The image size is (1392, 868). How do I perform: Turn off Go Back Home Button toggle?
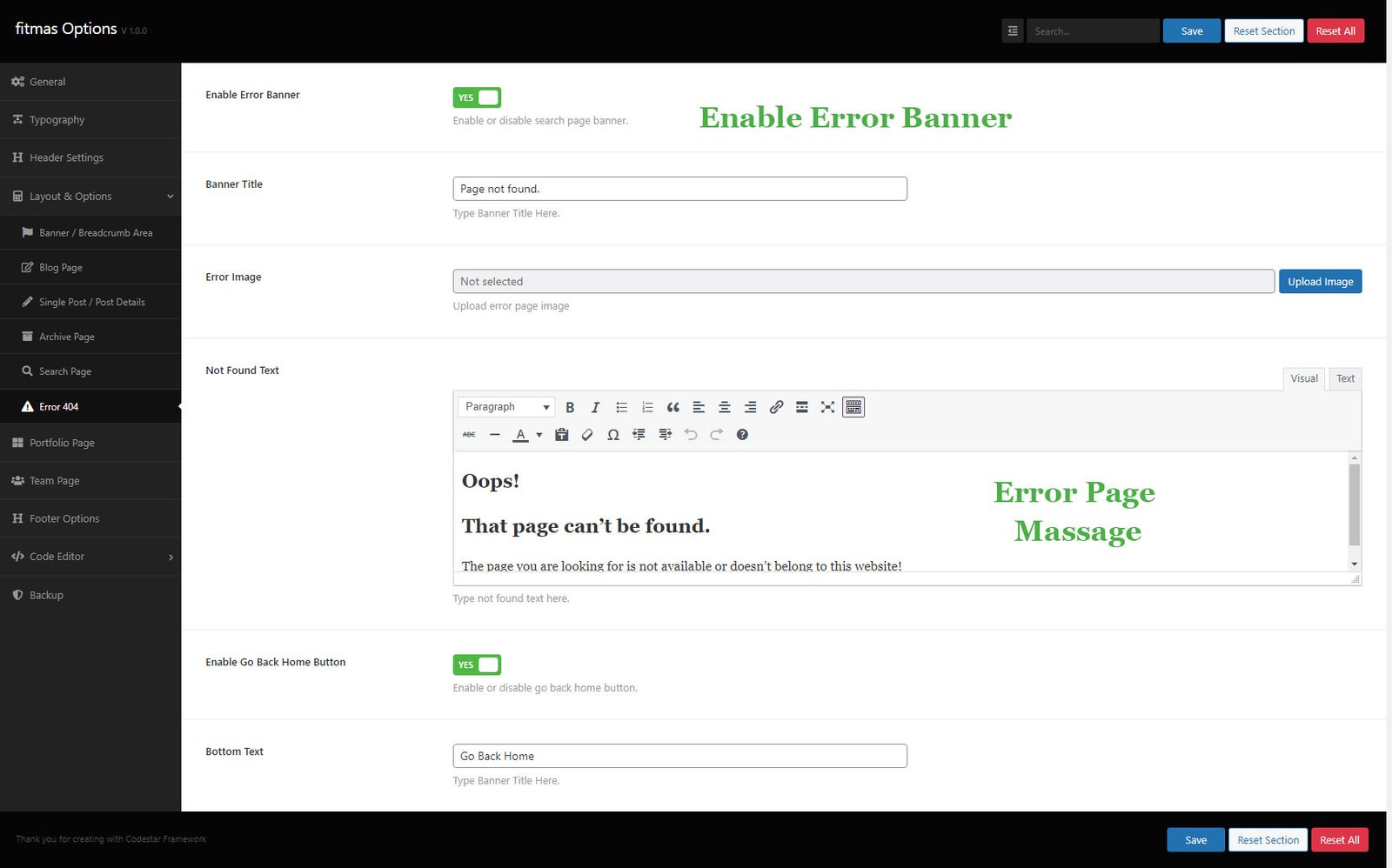pos(477,665)
